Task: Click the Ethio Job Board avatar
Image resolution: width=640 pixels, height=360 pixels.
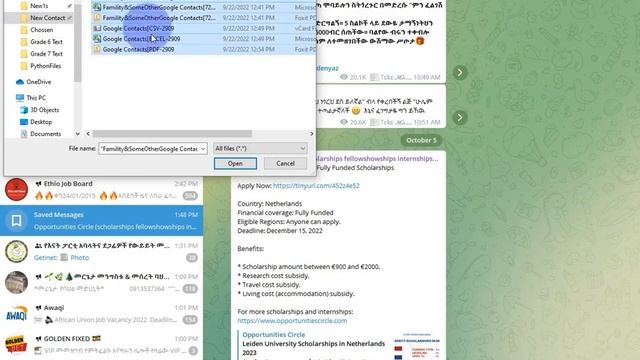Action: point(16,190)
